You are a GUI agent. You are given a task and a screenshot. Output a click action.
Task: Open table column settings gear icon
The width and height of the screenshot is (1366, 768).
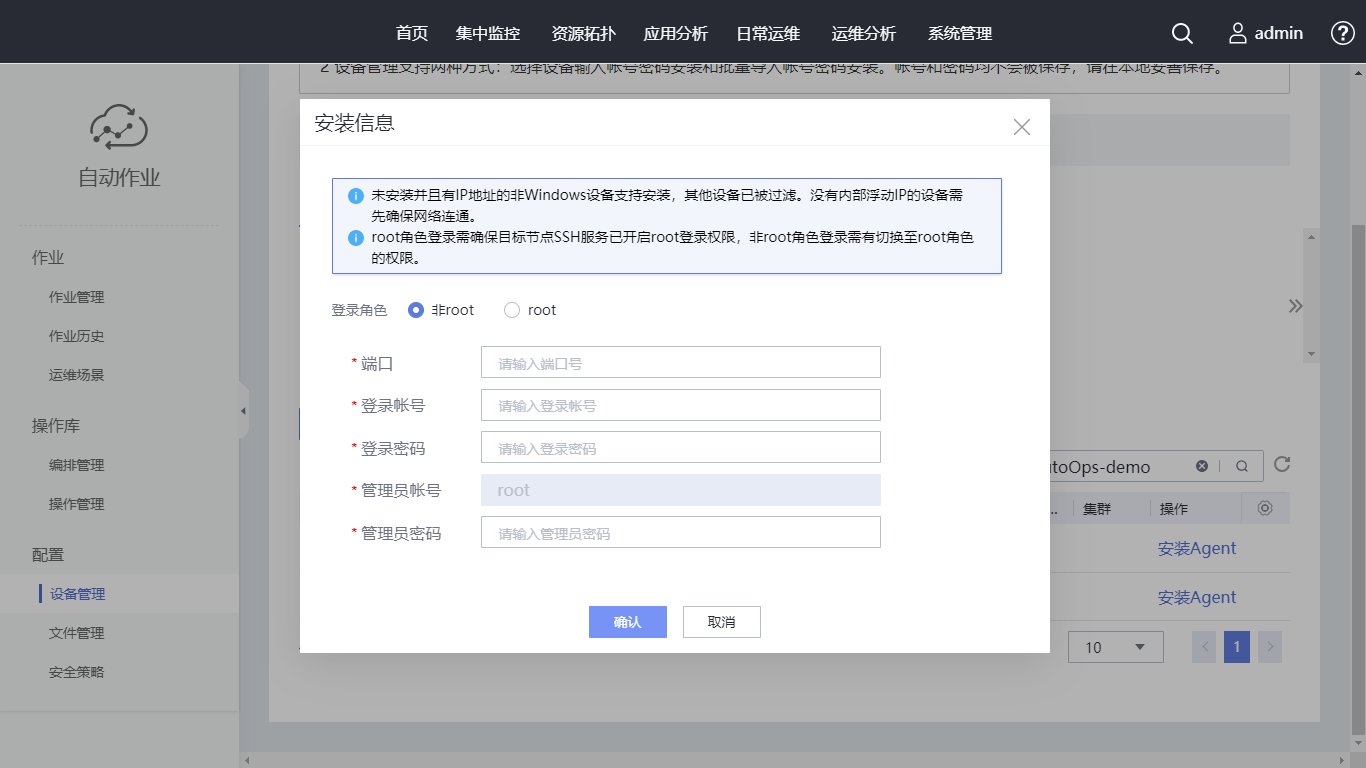tap(1265, 508)
